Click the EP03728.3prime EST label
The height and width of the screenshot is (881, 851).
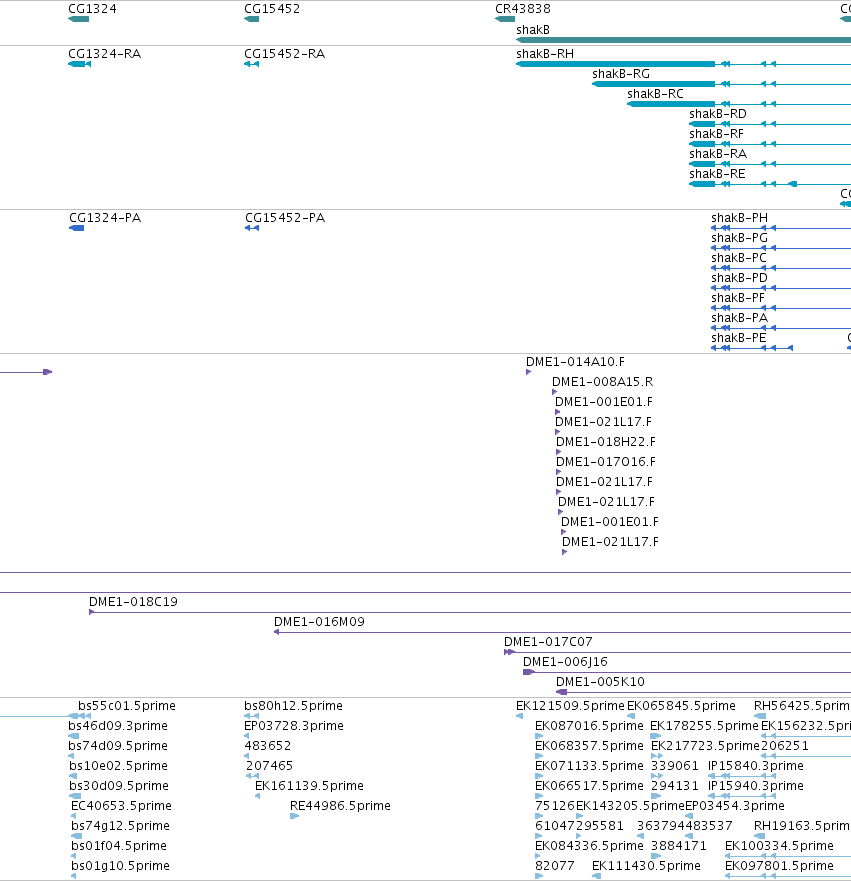[294, 726]
